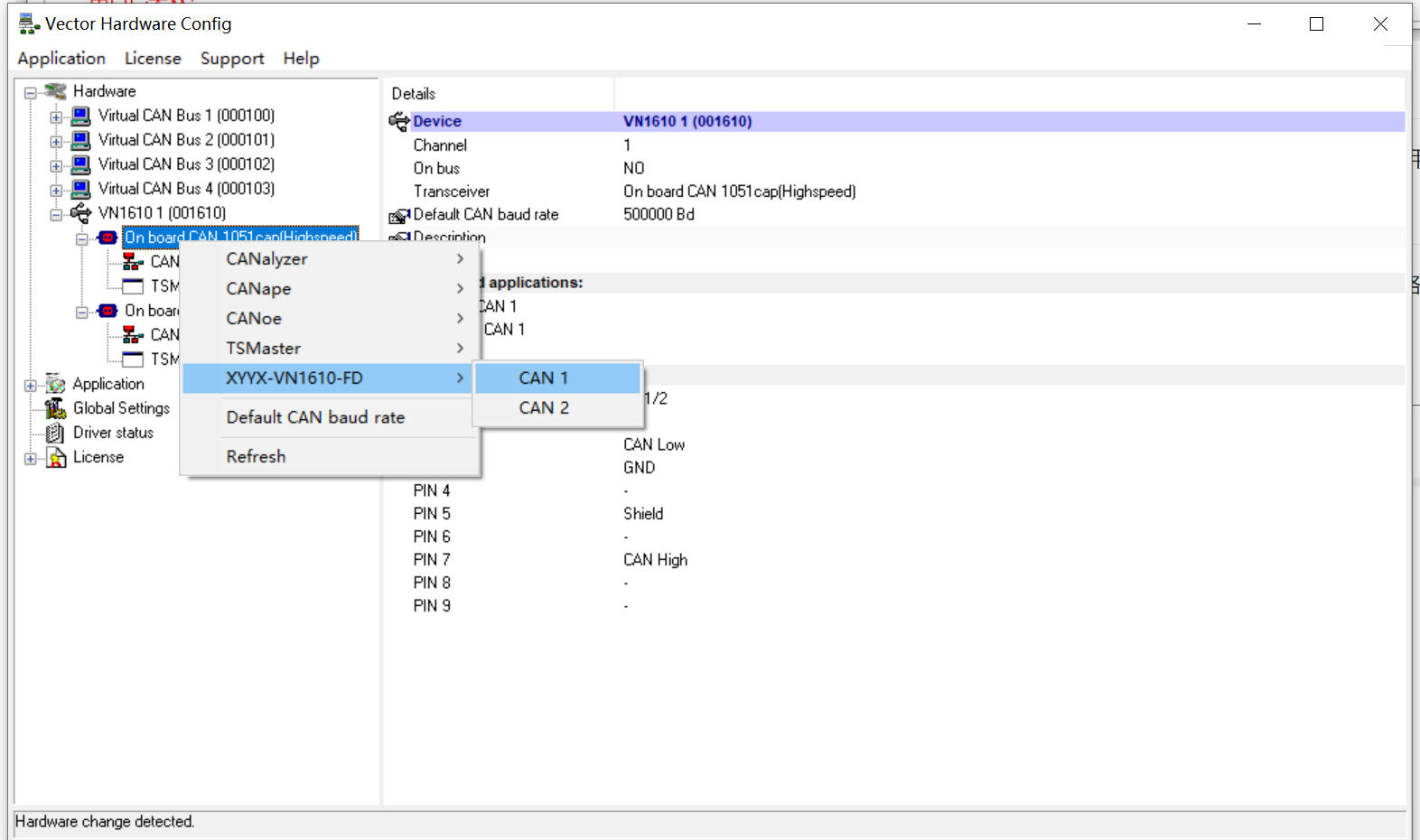Select CAN 1 in the XYYX-VN1610-FD submenu

[544, 378]
